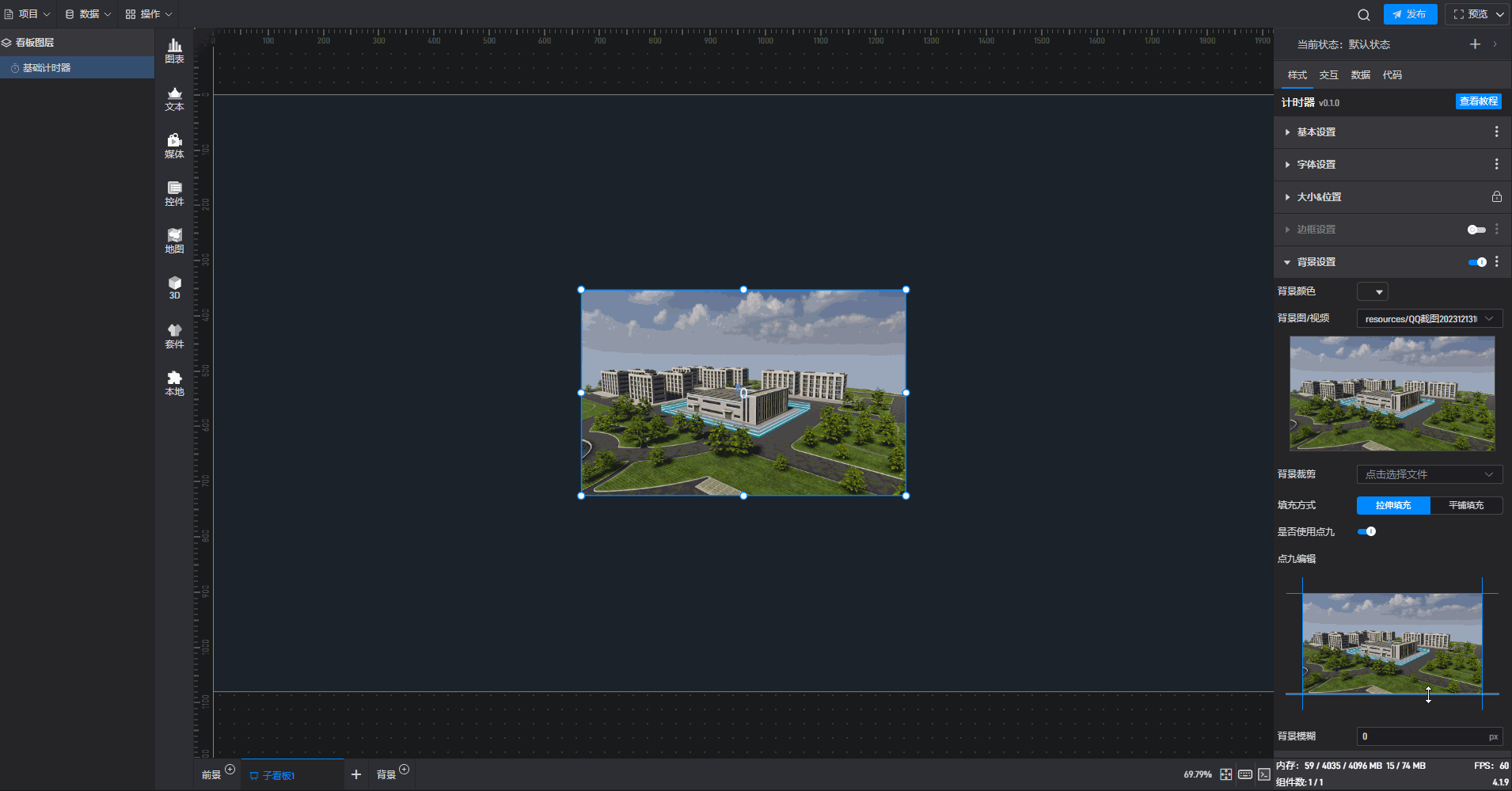The width and height of the screenshot is (1512, 791).
Task: Open the 项目 menu
Action: 28,14
